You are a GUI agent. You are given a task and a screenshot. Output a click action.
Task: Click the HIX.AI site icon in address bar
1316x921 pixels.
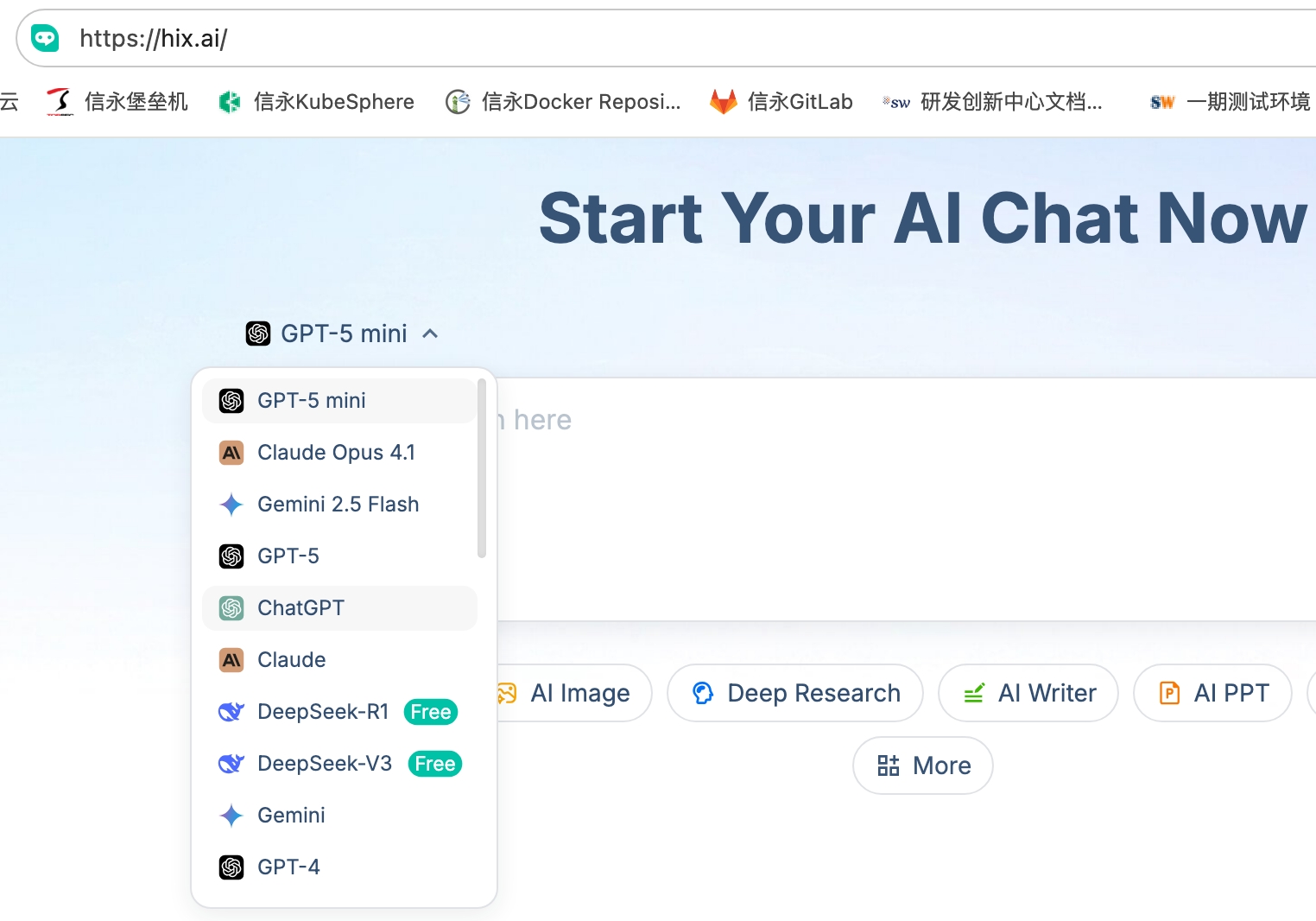tap(45, 38)
